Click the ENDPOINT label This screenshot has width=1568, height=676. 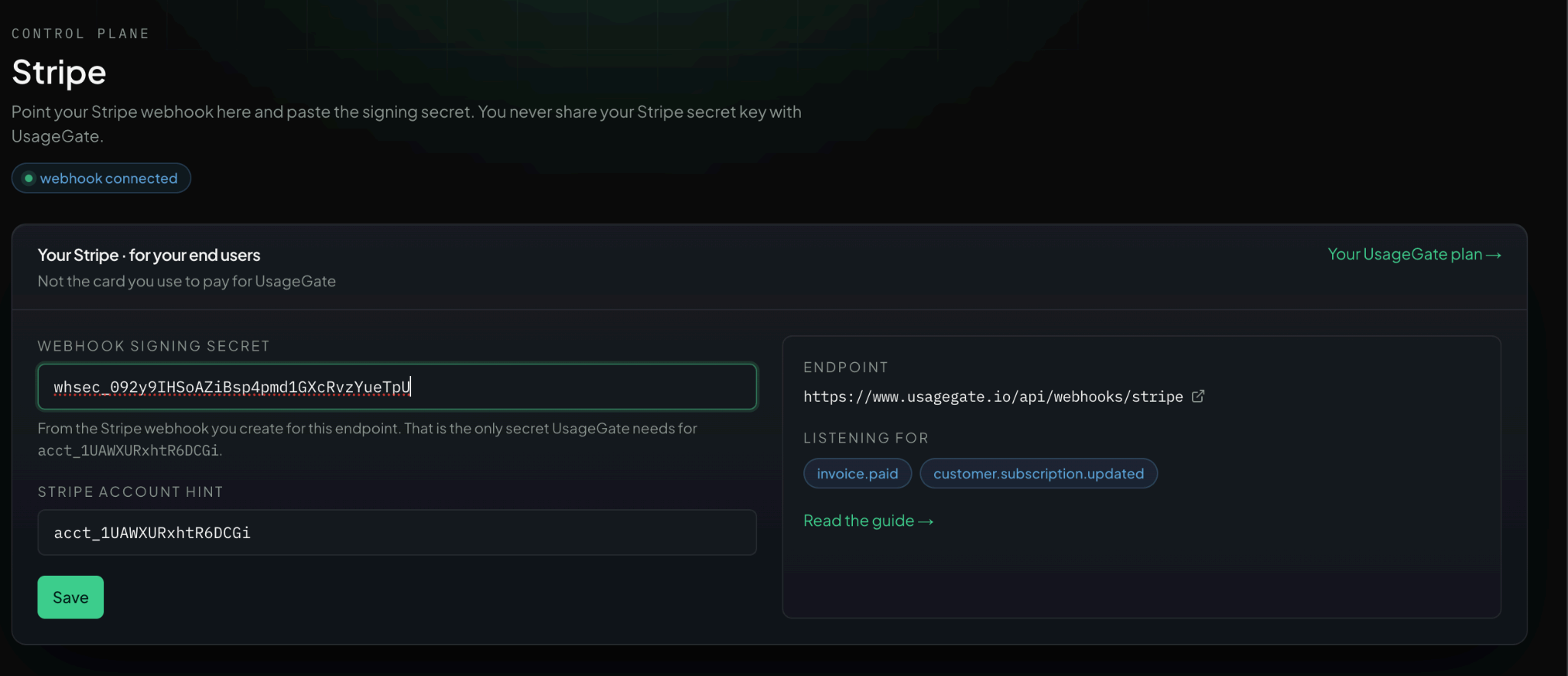[x=846, y=367]
